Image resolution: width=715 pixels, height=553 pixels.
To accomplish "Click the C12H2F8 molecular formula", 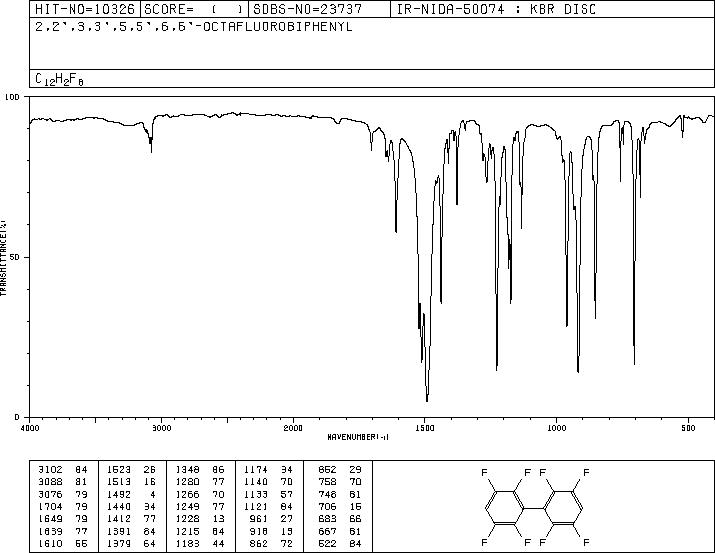I will pos(59,79).
